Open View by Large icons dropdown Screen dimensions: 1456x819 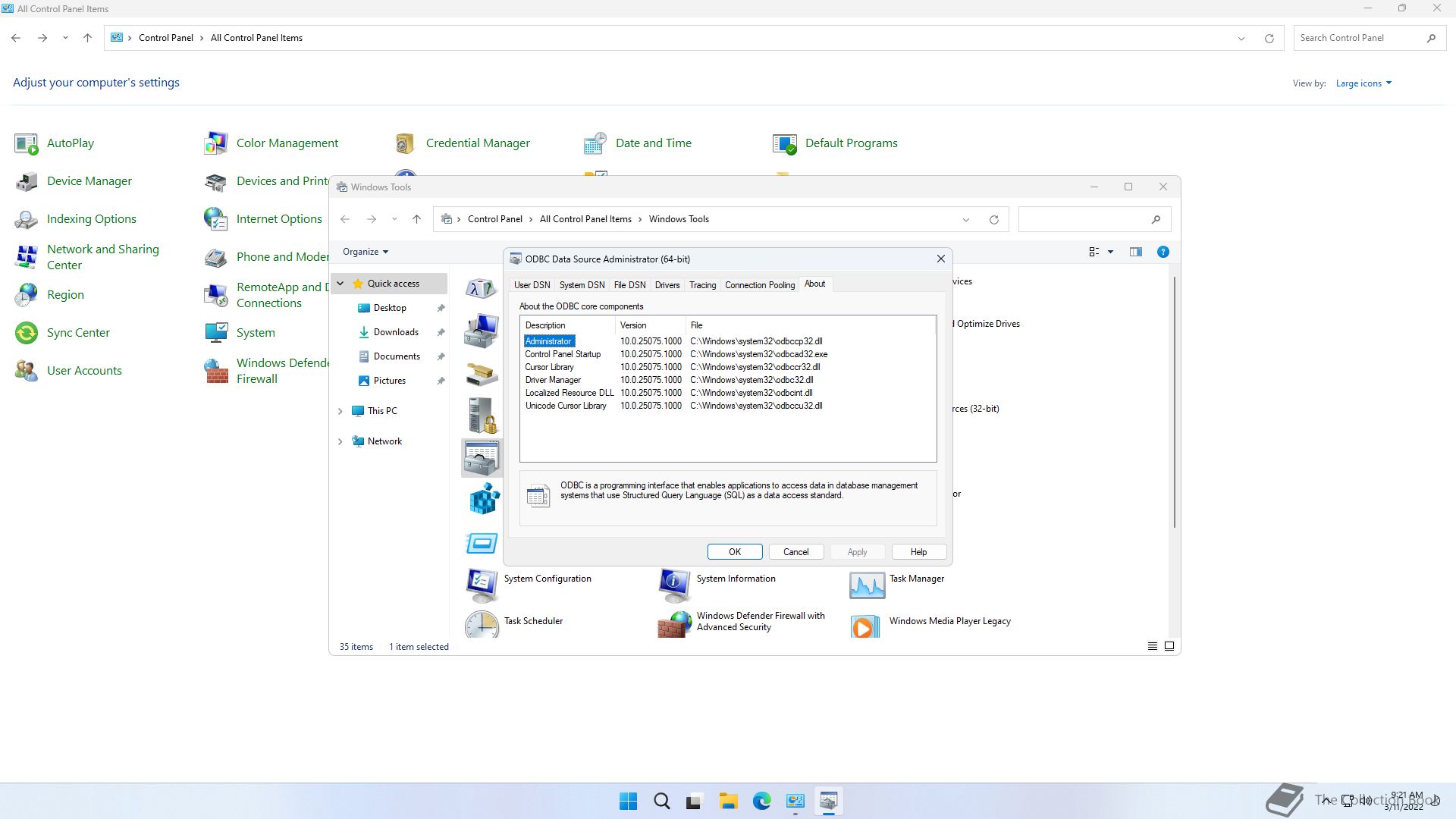[x=1363, y=83]
